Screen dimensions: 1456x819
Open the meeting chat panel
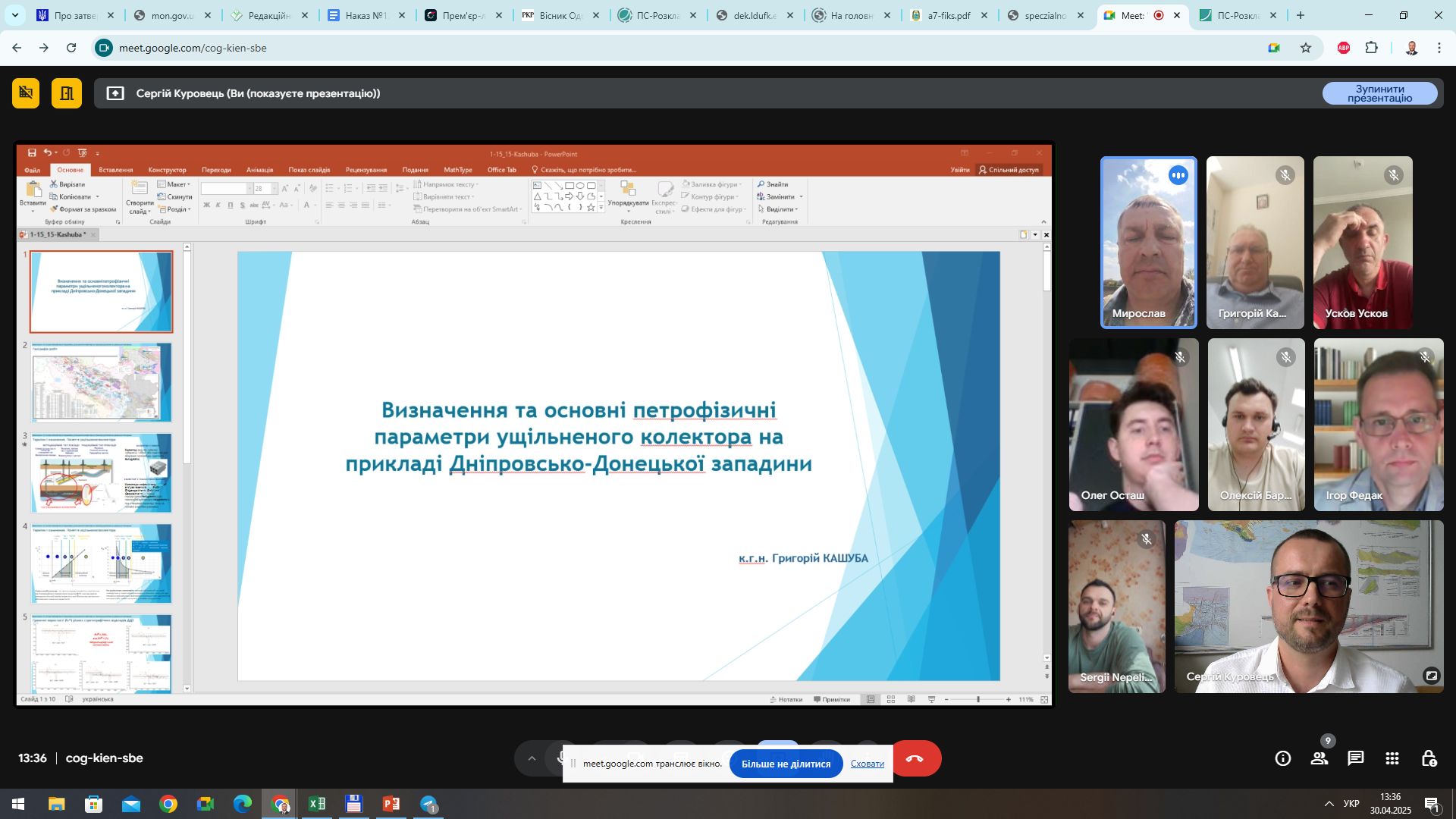pyautogui.click(x=1356, y=758)
